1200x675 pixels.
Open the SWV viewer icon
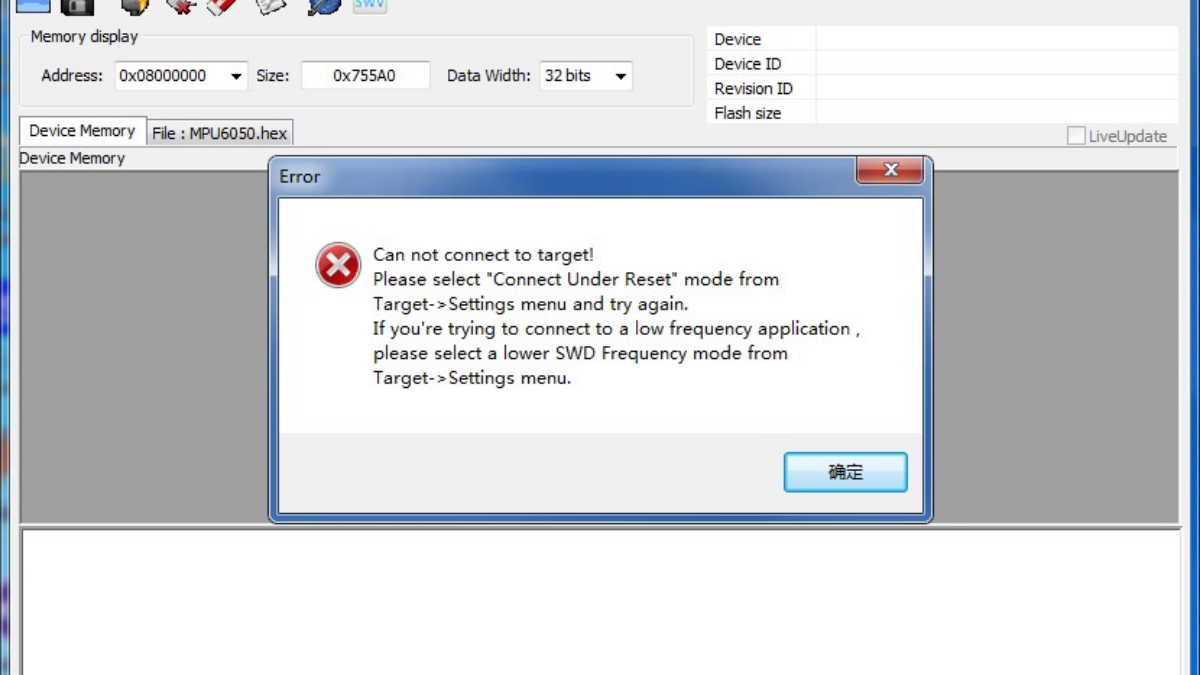click(369, 5)
